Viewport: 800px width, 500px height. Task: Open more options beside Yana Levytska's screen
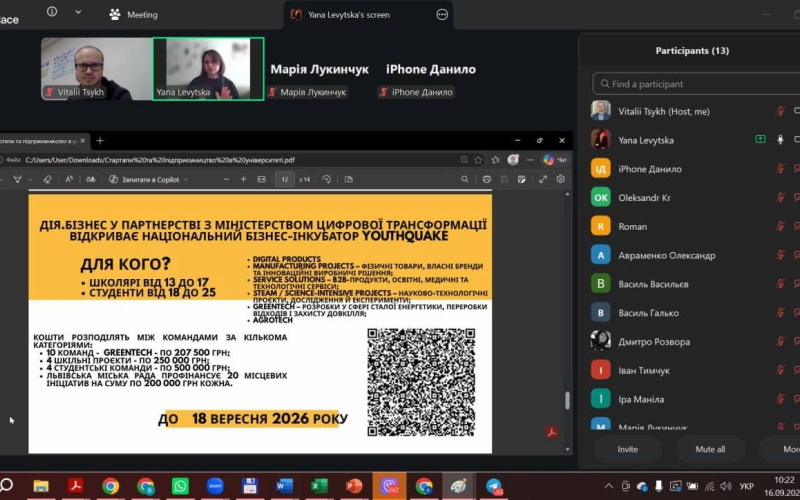tap(442, 15)
